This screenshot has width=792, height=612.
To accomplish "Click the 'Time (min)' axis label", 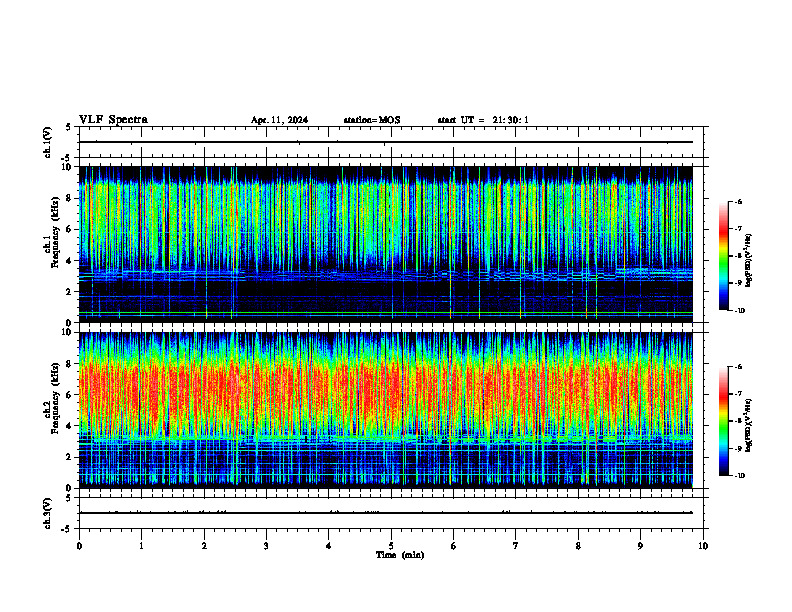I will pyautogui.click(x=400, y=555).
